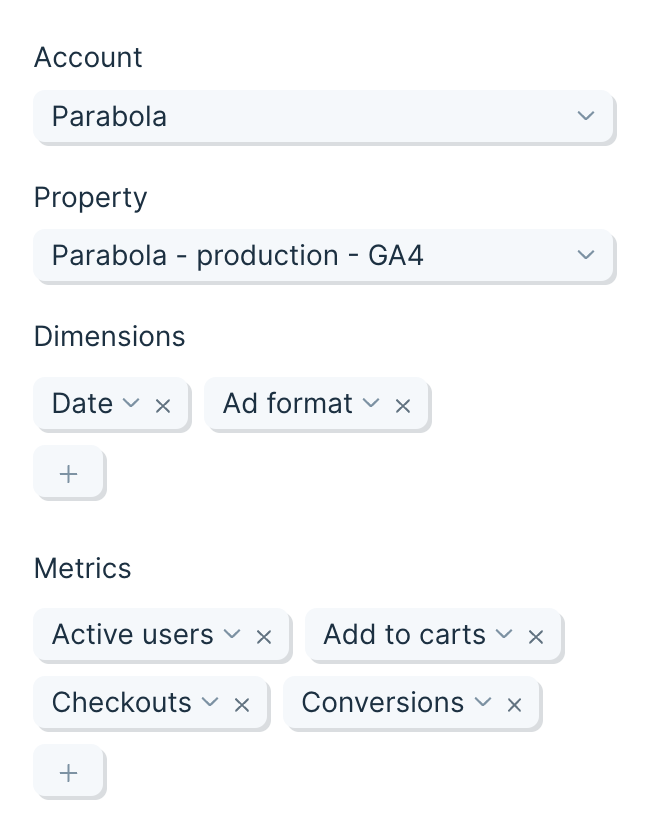Expand the Date dimension chevron
Screen dimensions: 646x832
131,403
